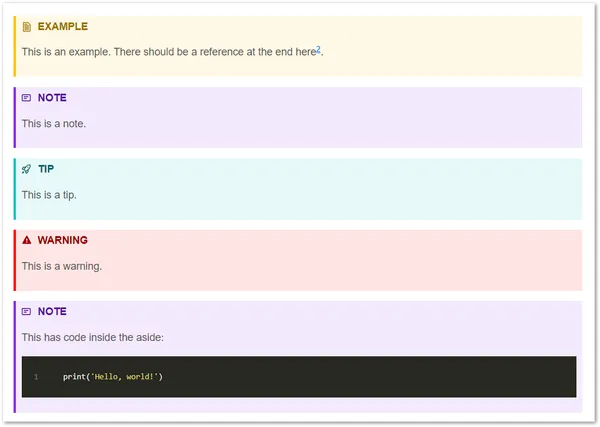Click the TIP heading label
The height and width of the screenshot is (427, 600).
coord(46,169)
